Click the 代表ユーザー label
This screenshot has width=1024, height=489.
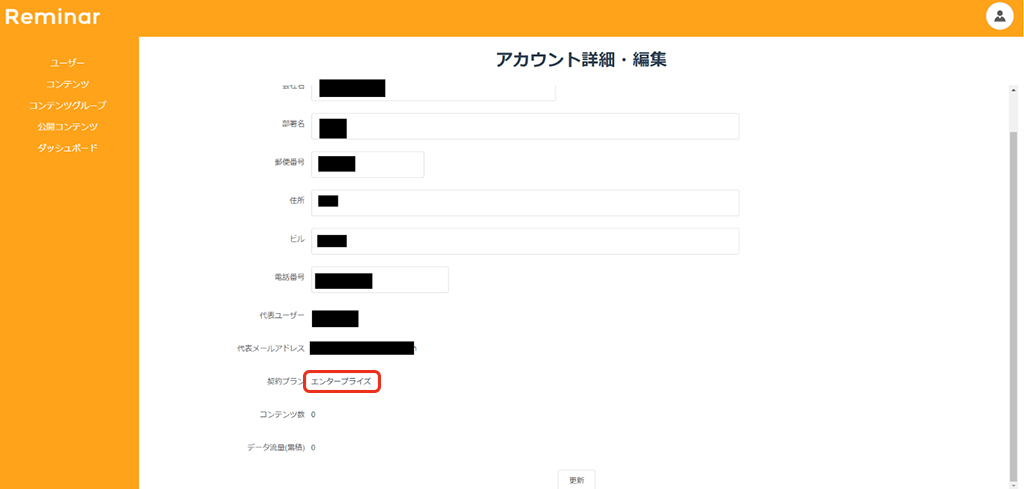pyautogui.click(x=282, y=316)
